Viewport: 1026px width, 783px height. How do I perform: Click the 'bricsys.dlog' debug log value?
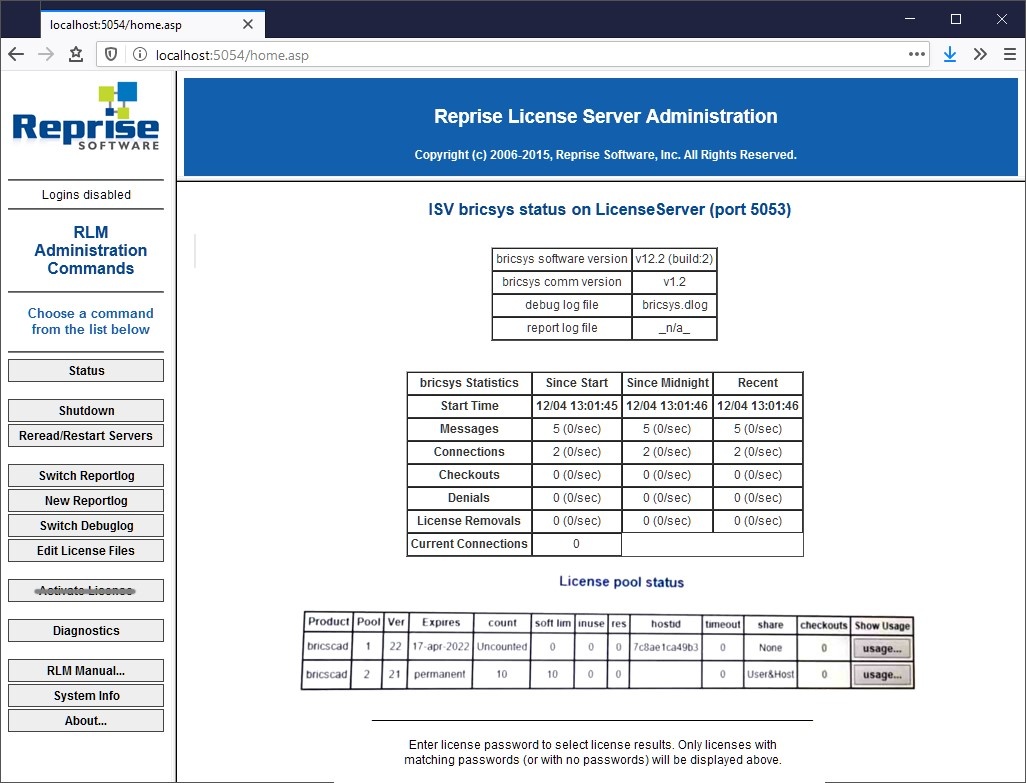[x=675, y=305]
